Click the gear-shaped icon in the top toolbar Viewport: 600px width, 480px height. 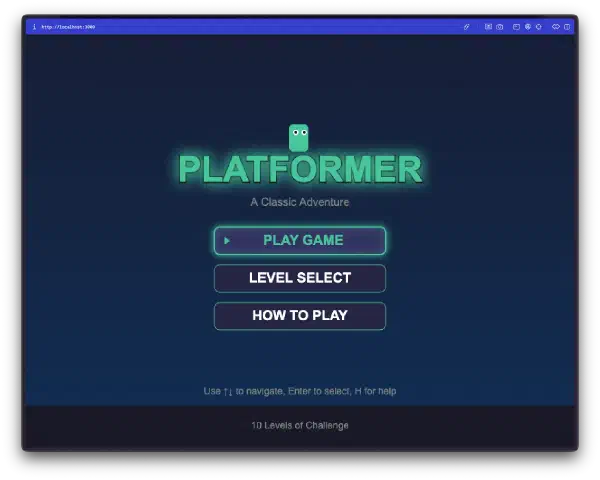(538, 27)
